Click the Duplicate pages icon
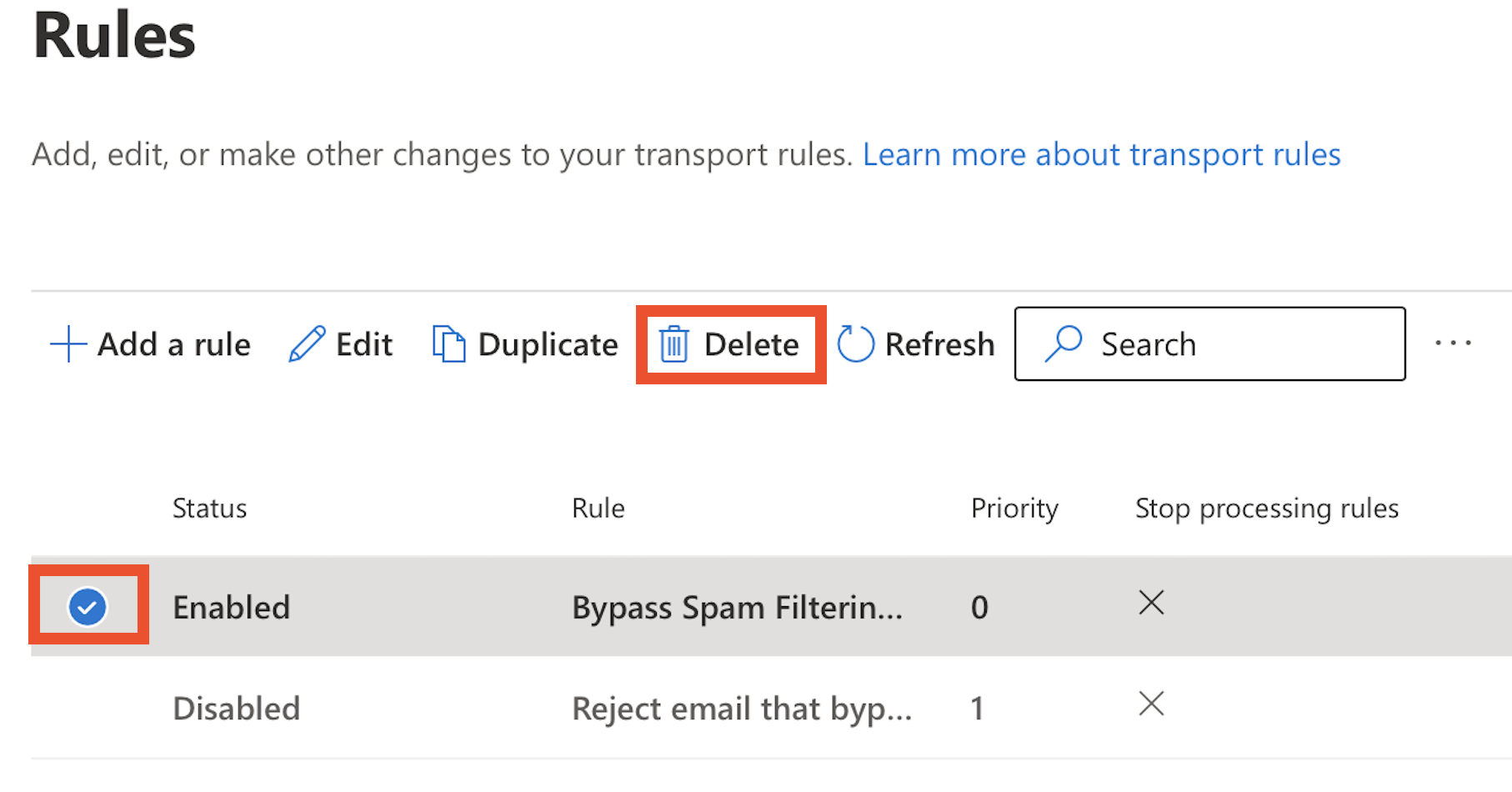Screen dimensions: 1512x792 point(448,344)
